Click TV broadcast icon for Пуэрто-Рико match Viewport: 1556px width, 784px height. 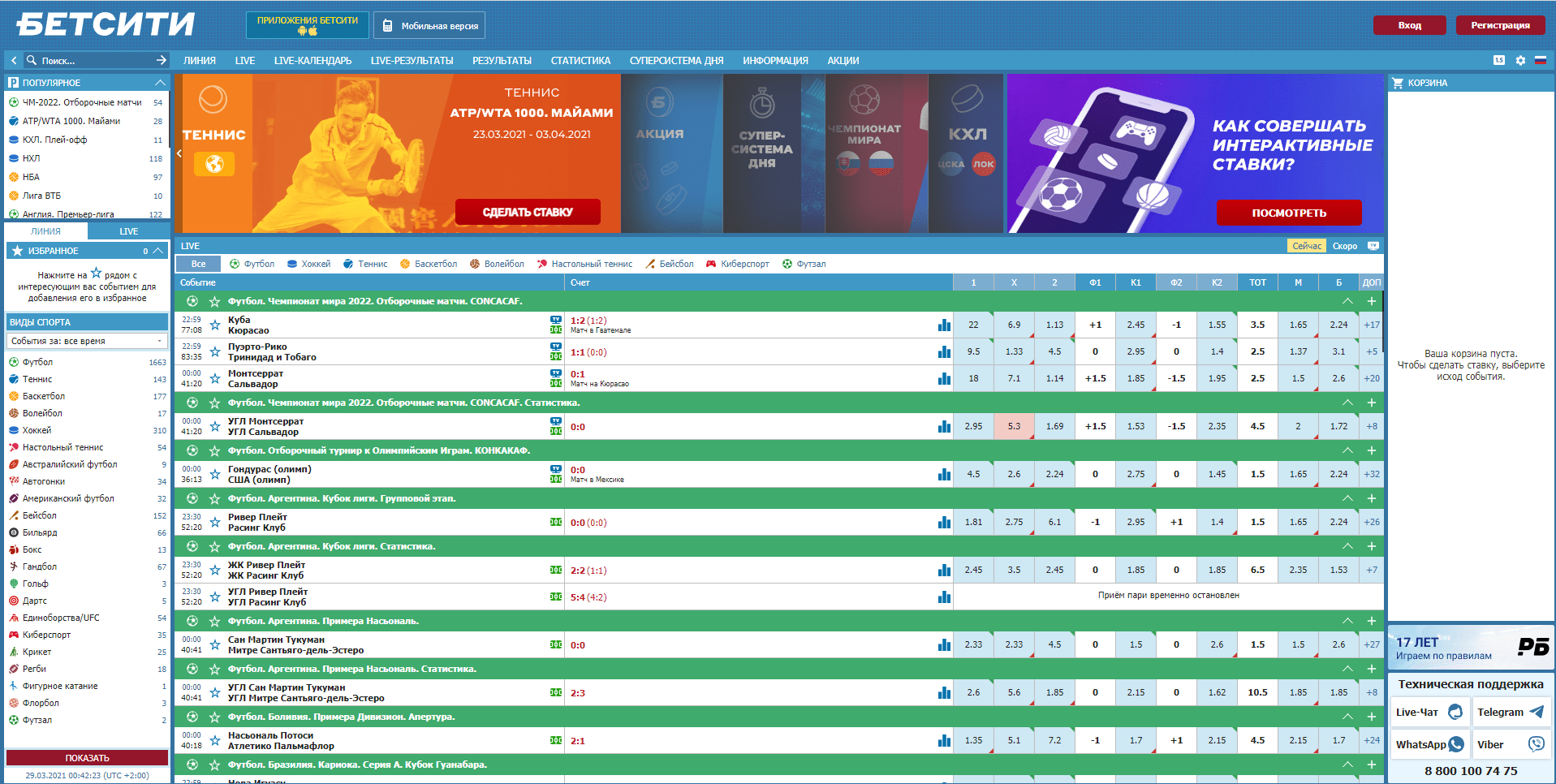tap(555, 347)
